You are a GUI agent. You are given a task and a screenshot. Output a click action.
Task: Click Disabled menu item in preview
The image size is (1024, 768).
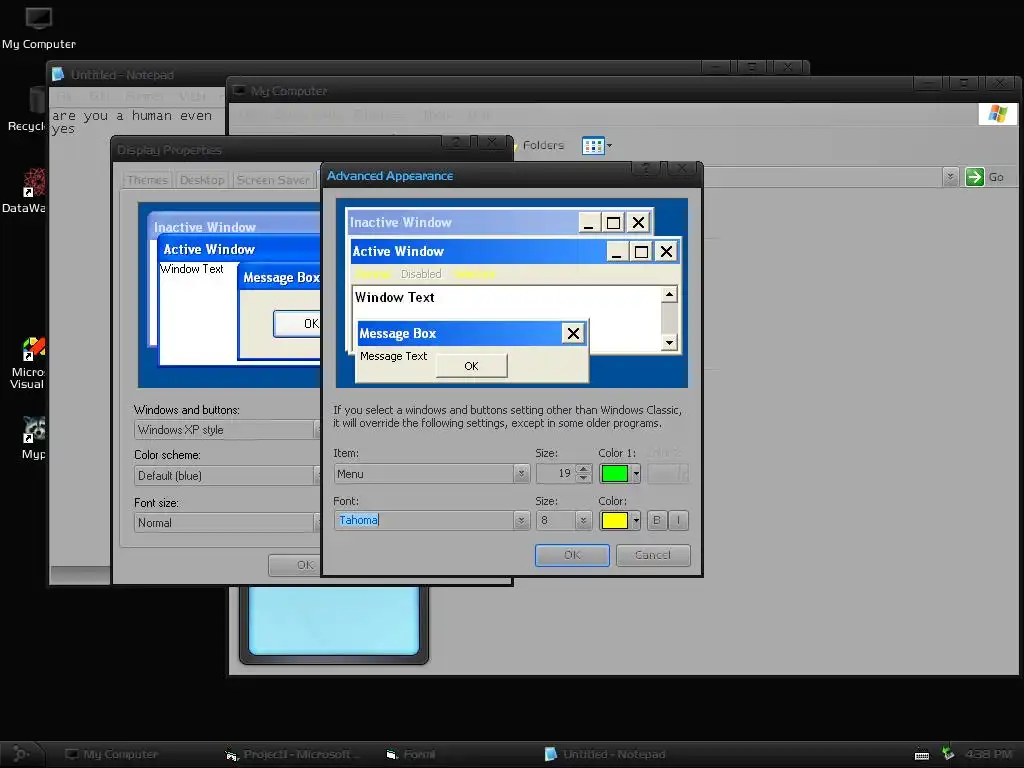421,274
